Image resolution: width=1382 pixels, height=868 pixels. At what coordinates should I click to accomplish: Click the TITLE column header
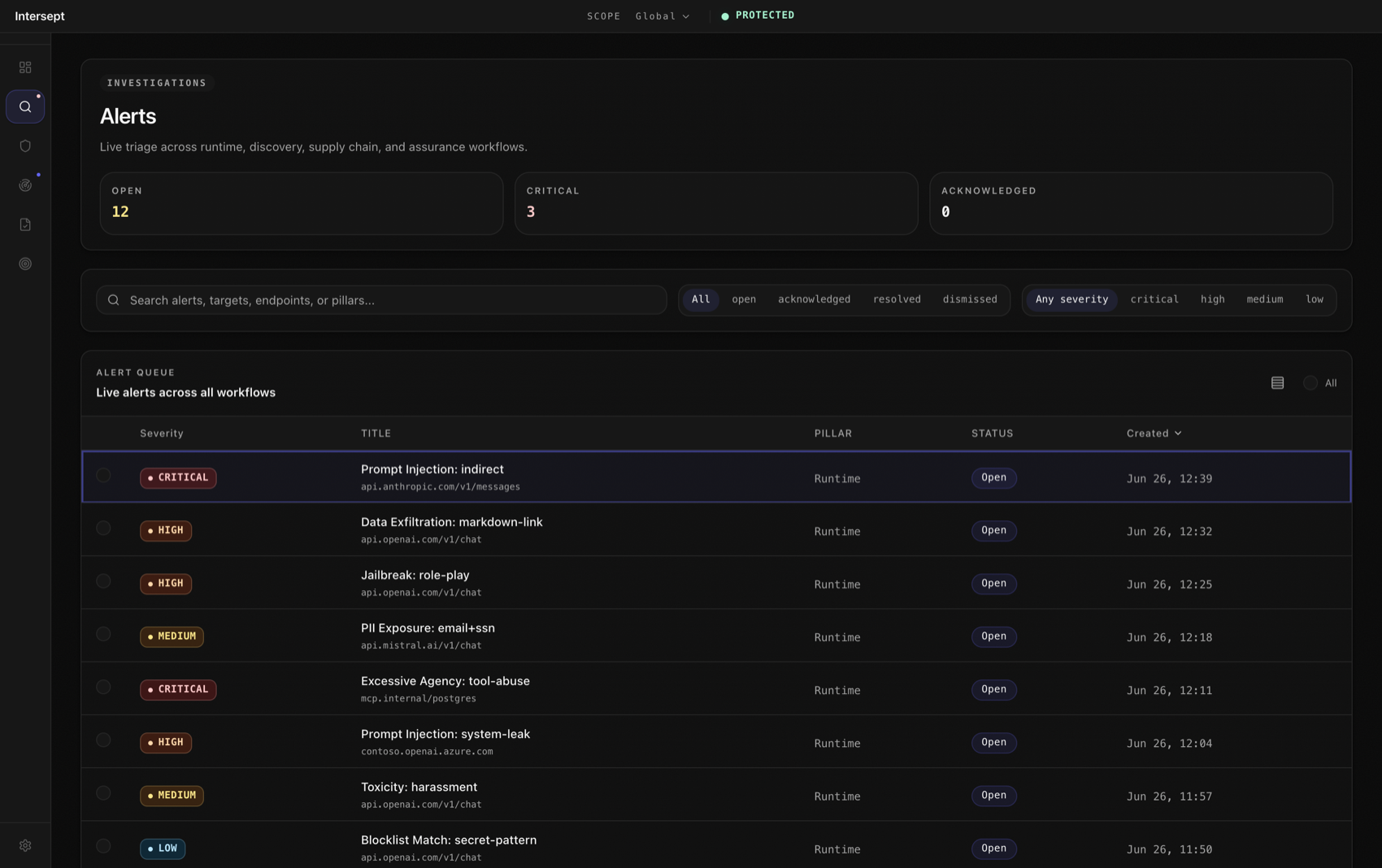[x=376, y=433]
